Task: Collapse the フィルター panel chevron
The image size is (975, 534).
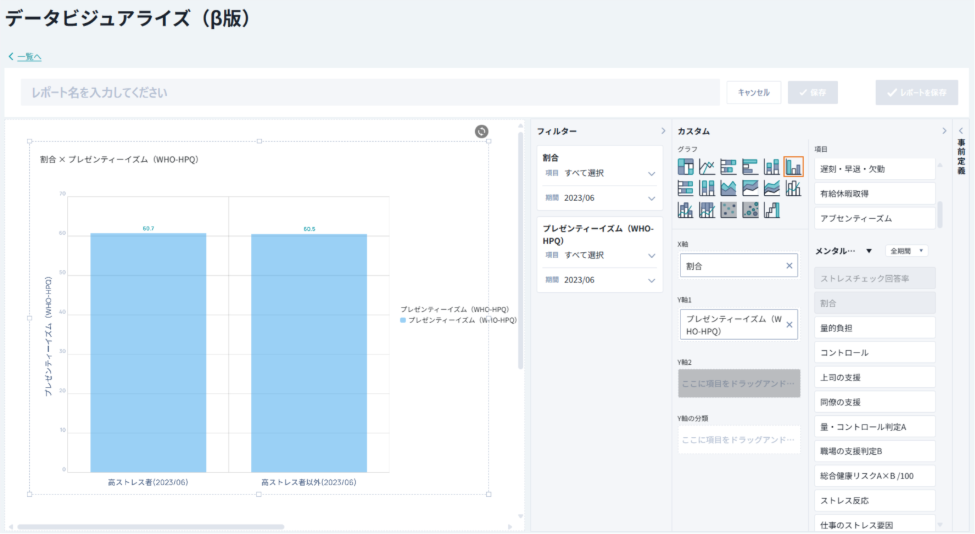Action: pos(663,131)
